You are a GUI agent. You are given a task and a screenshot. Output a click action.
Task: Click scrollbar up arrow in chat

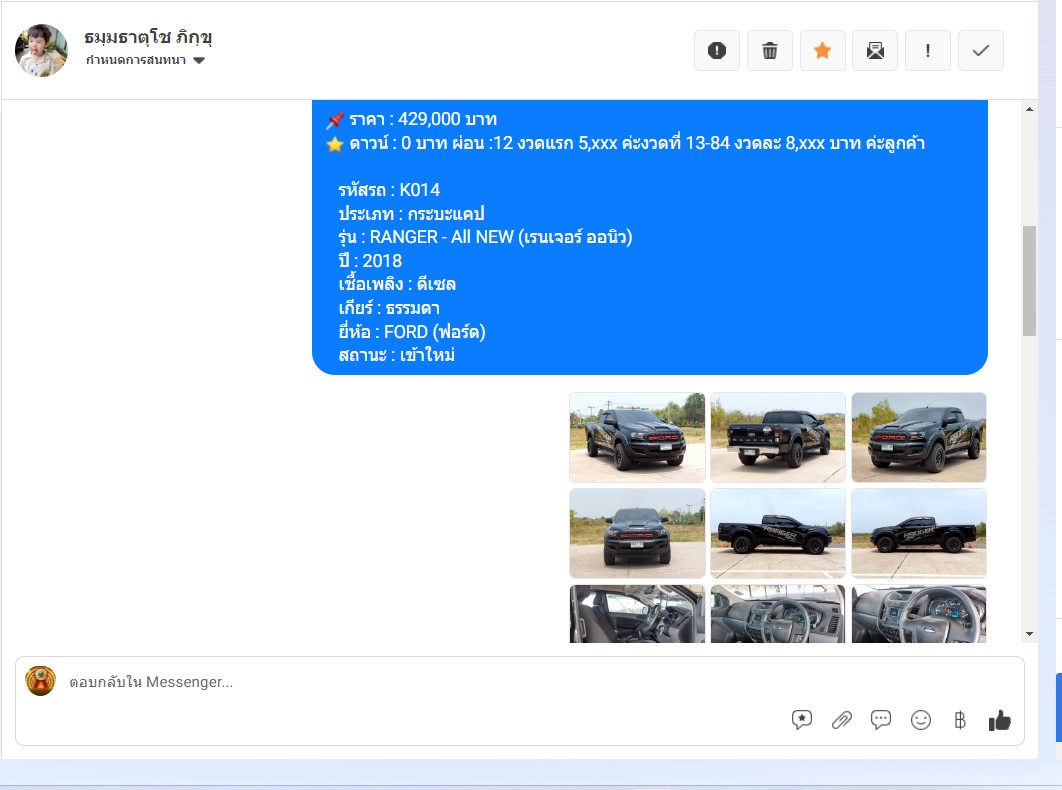pos(1029,109)
